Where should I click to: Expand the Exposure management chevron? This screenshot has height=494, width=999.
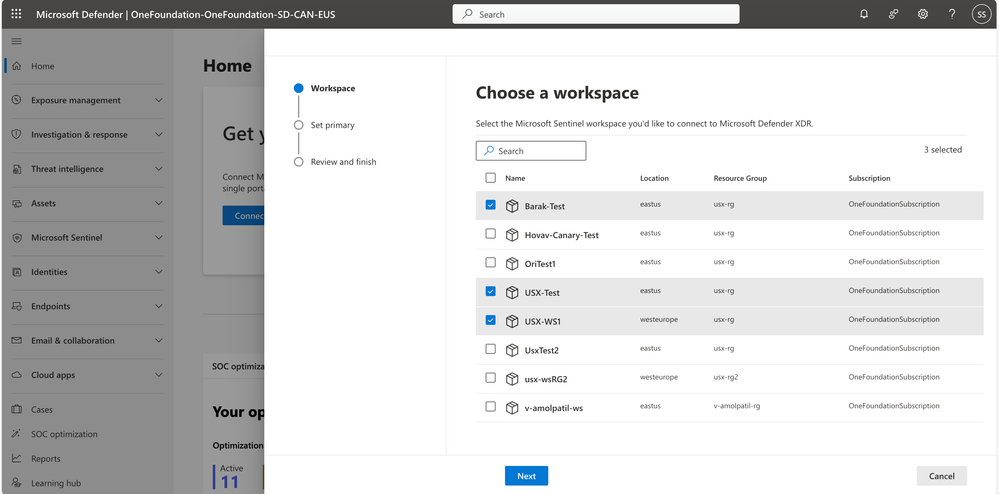[x=159, y=100]
